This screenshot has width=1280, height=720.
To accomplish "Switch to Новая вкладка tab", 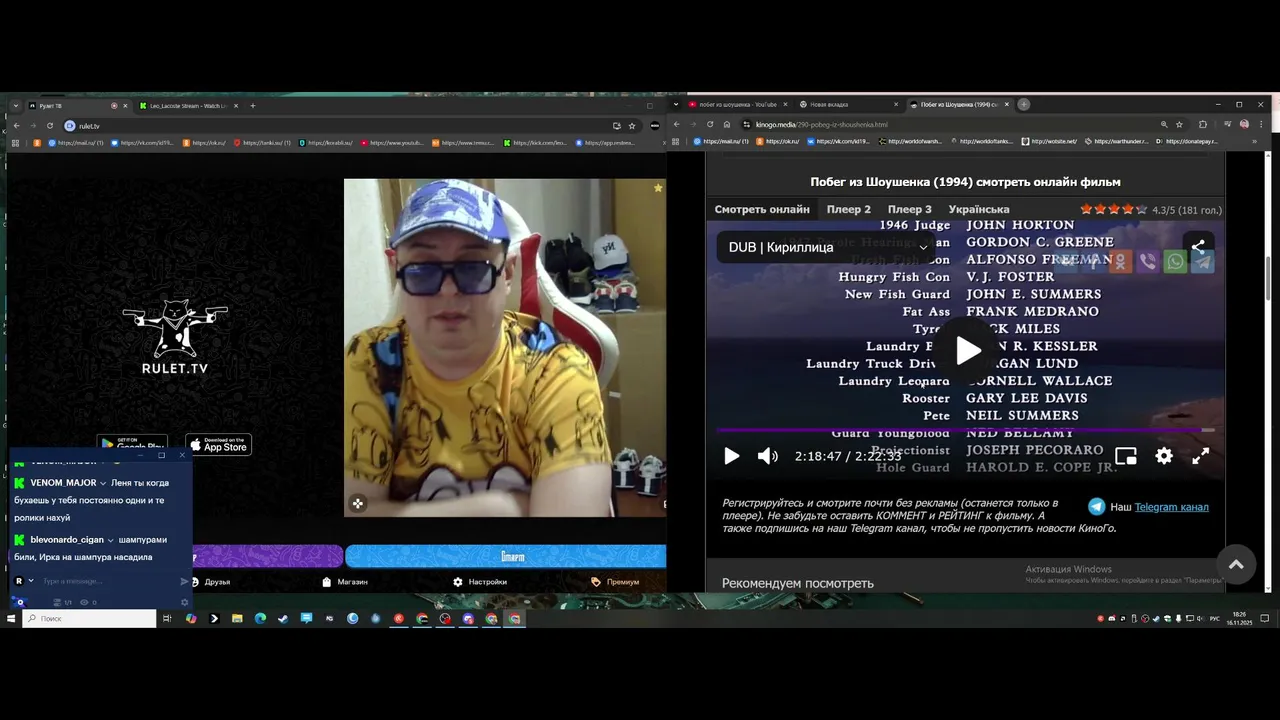I will (848, 104).
